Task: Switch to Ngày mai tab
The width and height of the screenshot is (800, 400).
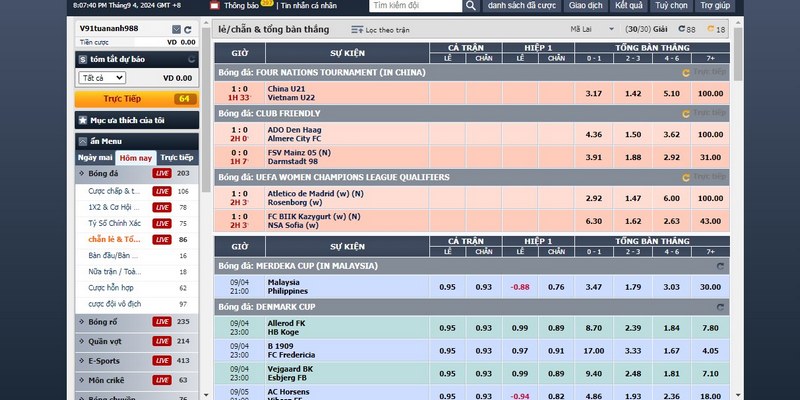Action: click(x=95, y=158)
